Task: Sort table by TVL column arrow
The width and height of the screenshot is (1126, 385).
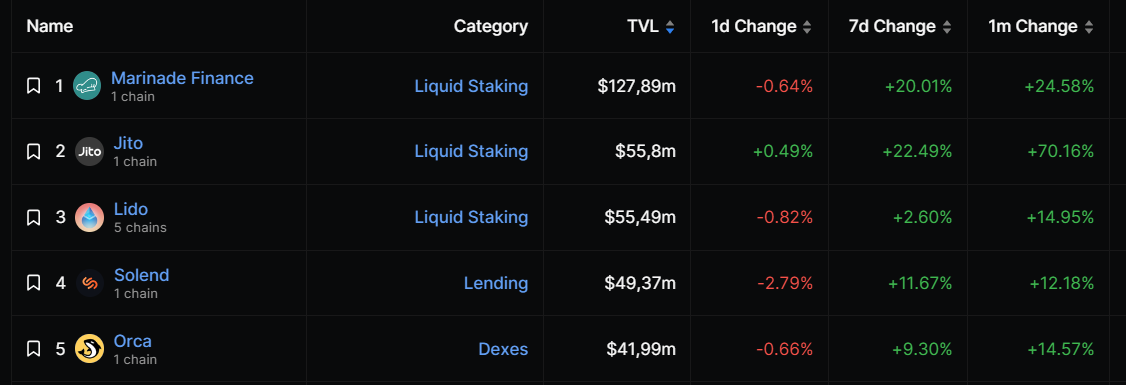Action: [x=670, y=27]
